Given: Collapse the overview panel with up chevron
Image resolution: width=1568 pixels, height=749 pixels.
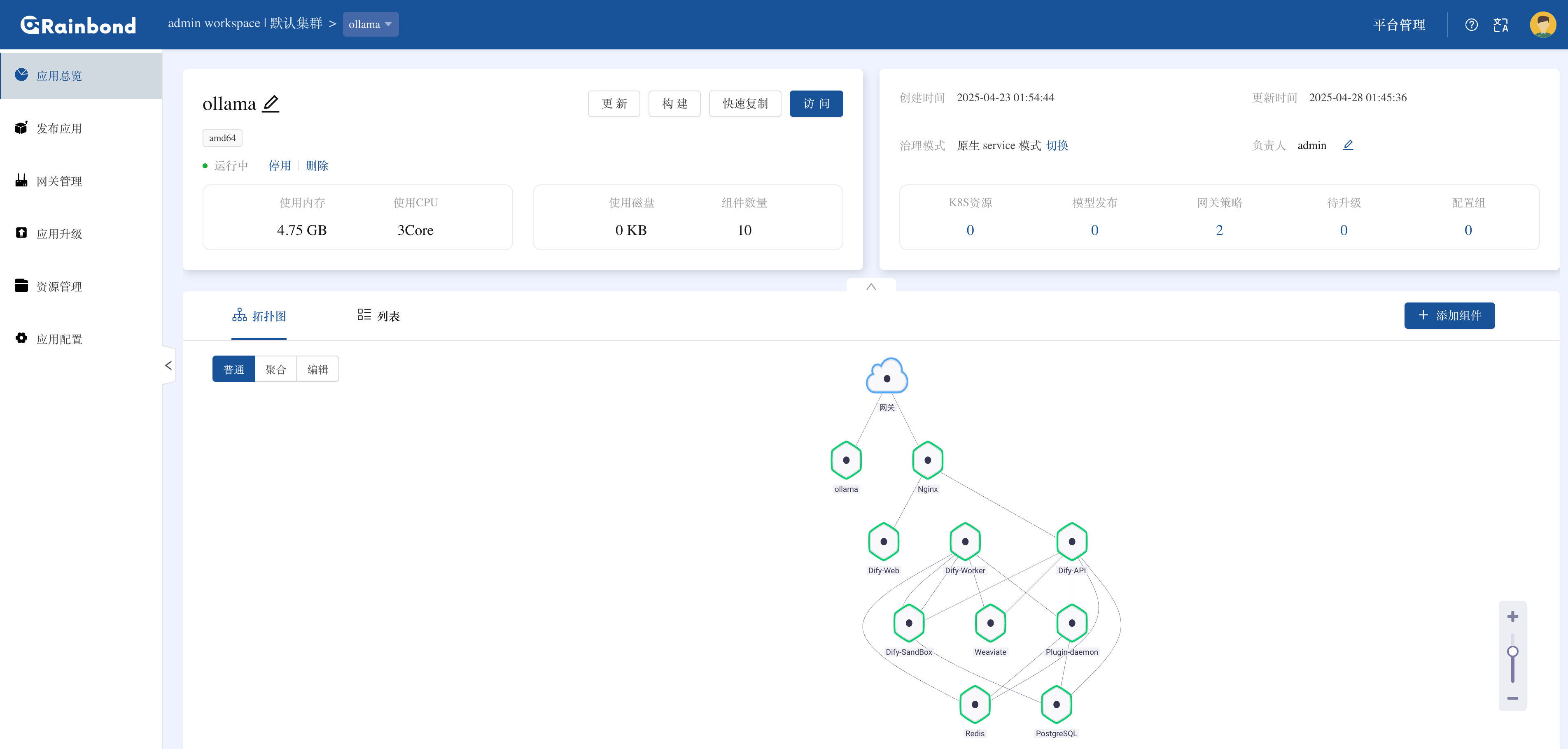Looking at the screenshot, I should 871,286.
